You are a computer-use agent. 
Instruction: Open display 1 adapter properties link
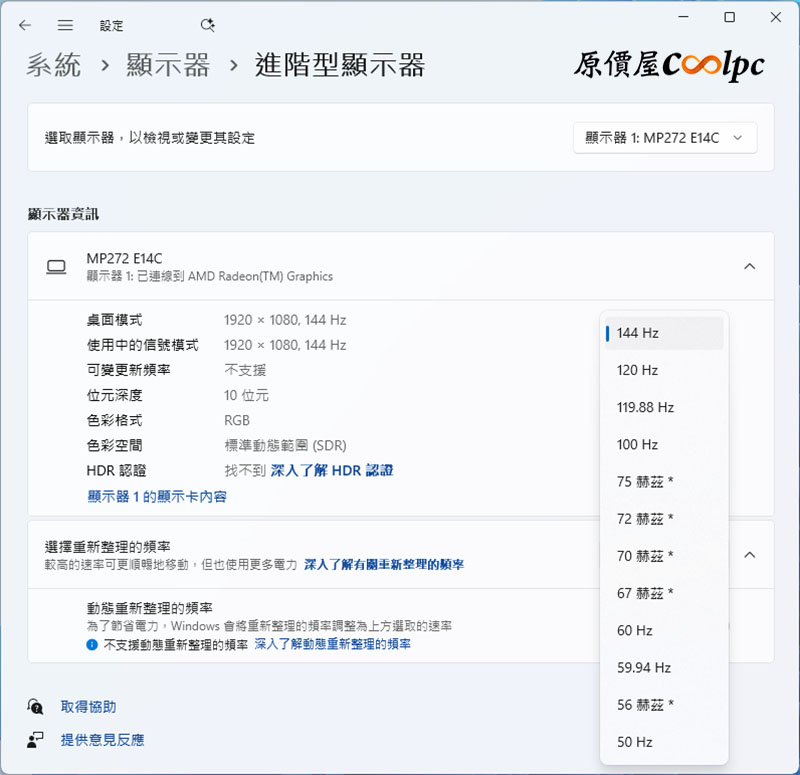(x=157, y=496)
